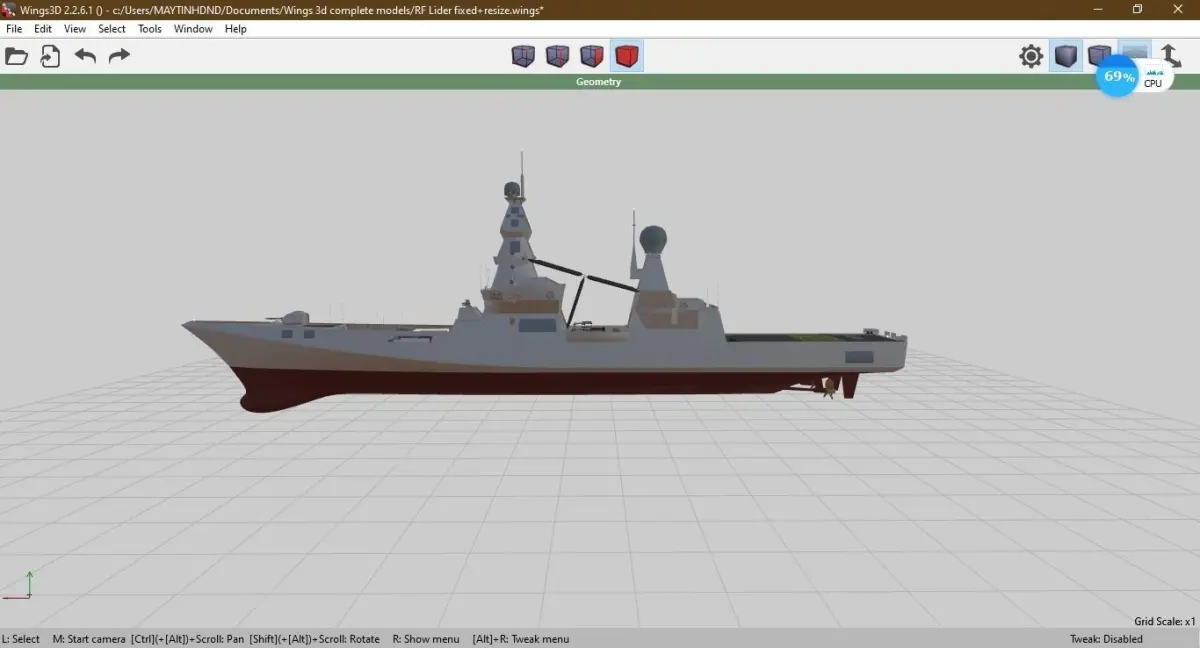This screenshot has width=1200, height=648.
Task: Click the Save file icon
Action: [x=50, y=56]
